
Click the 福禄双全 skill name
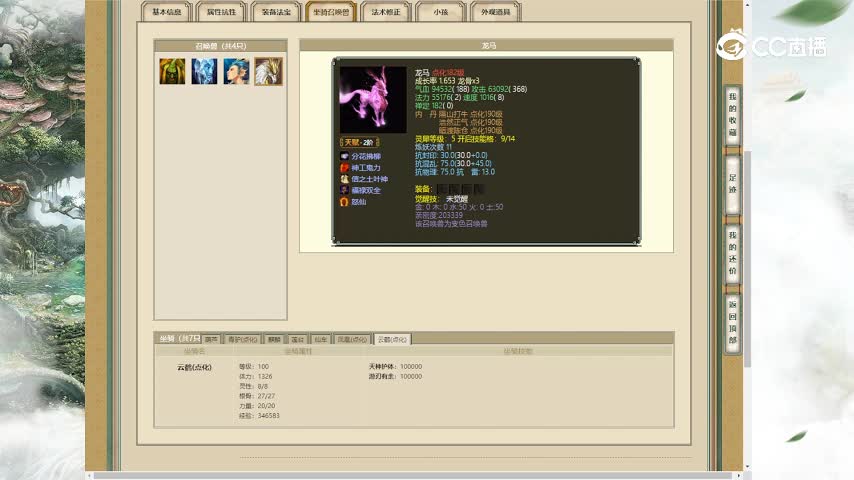(366, 190)
